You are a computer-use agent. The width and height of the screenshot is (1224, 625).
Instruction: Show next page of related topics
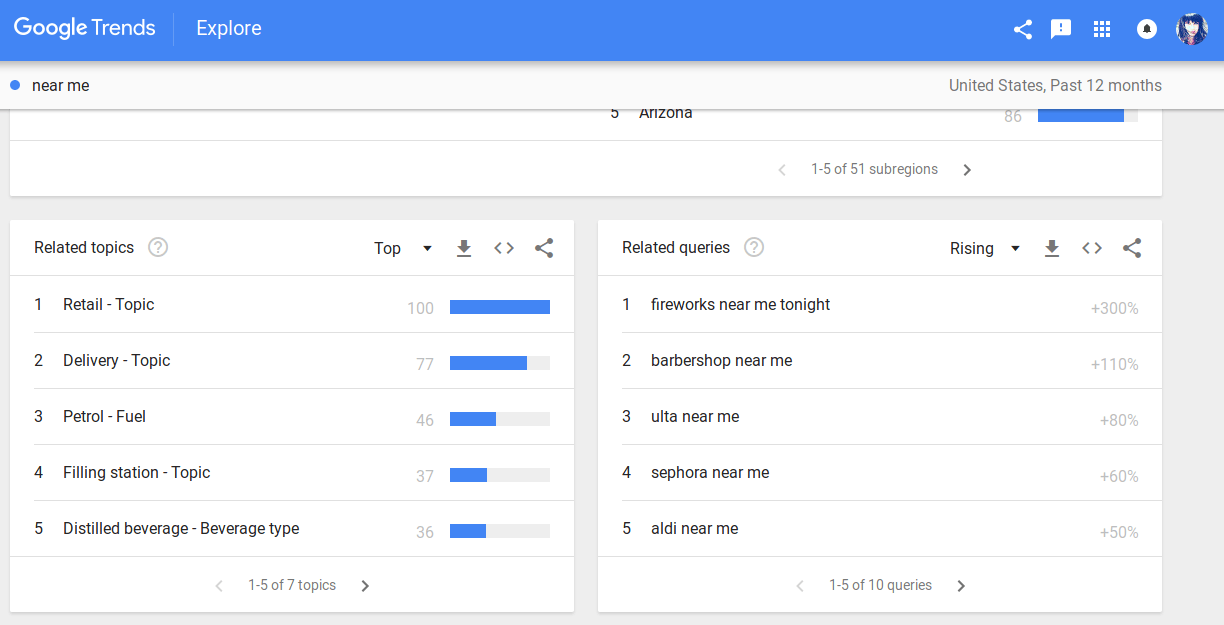(365, 586)
